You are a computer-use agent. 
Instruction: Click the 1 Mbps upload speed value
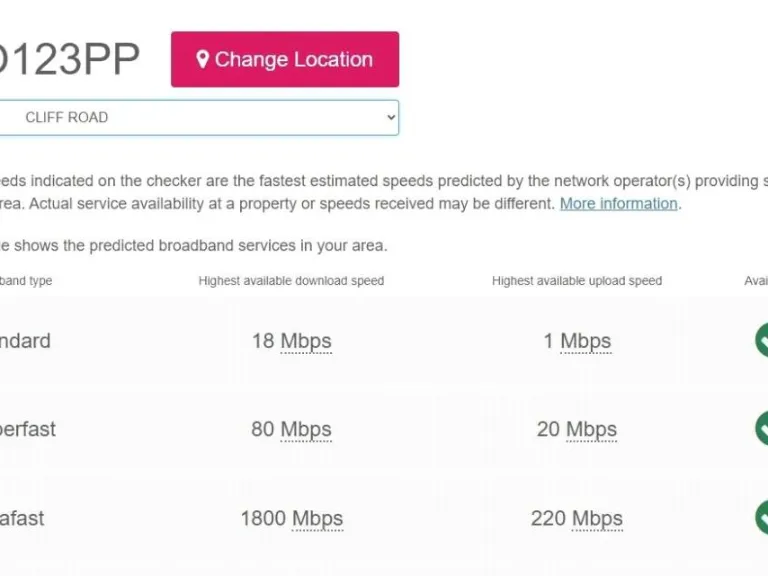click(x=577, y=341)
